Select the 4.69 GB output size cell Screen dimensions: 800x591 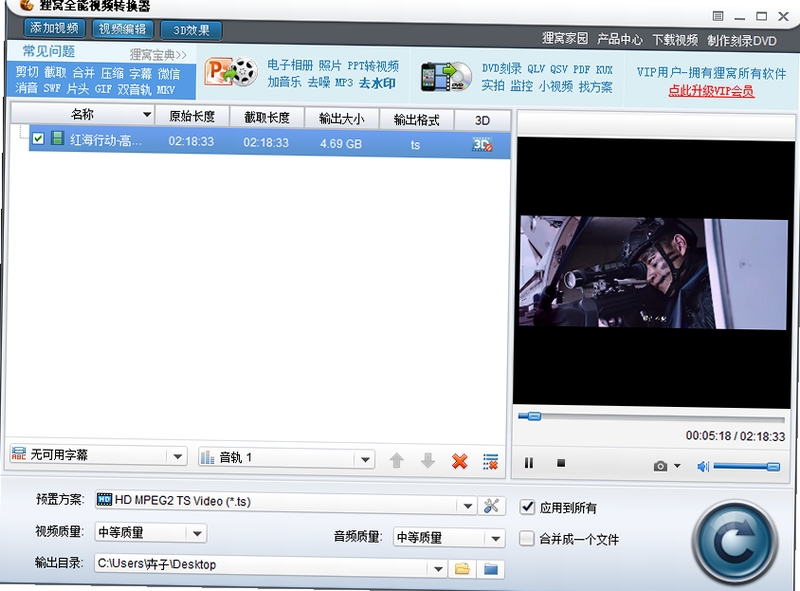point(341,144)
